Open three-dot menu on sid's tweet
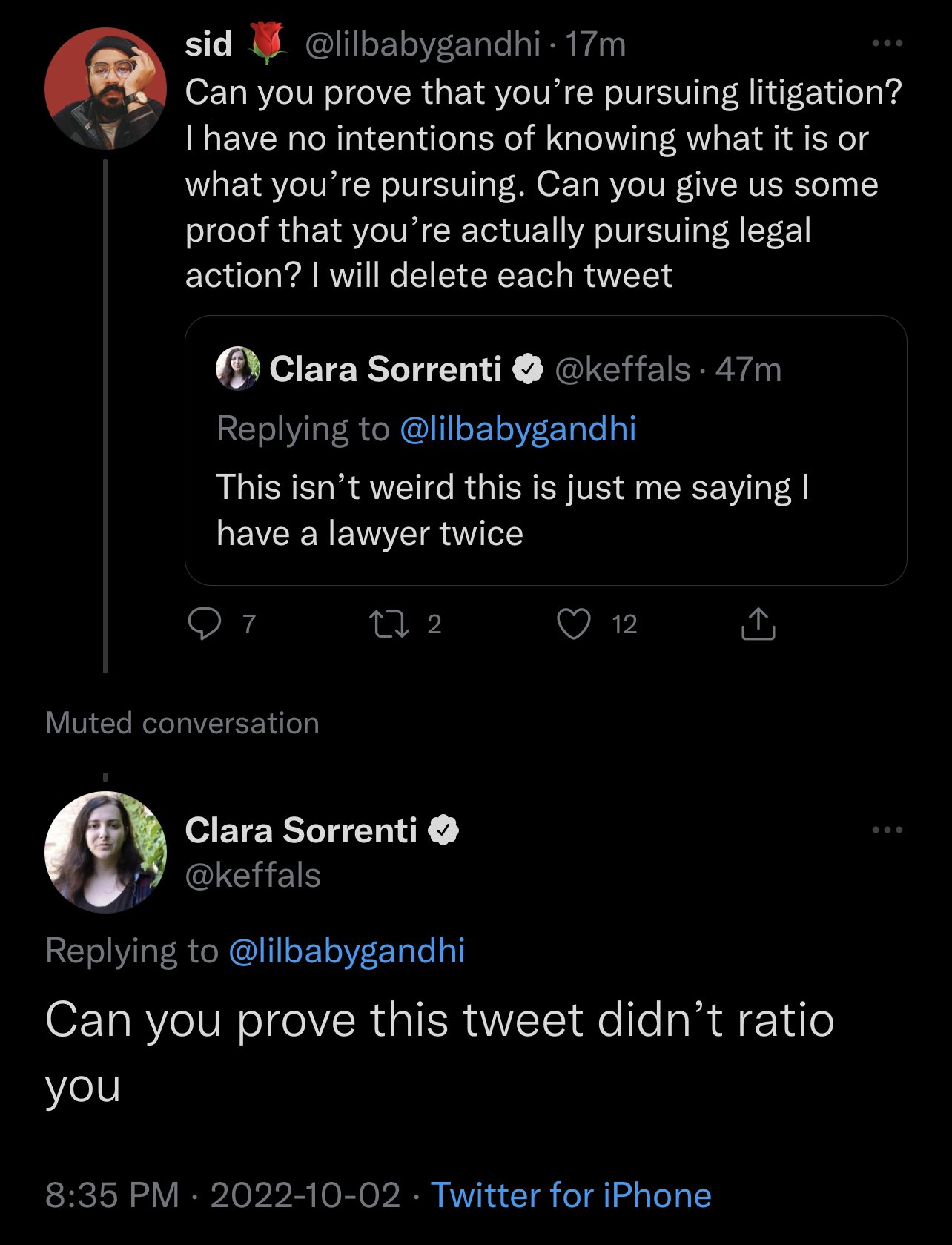 [887, 44]
